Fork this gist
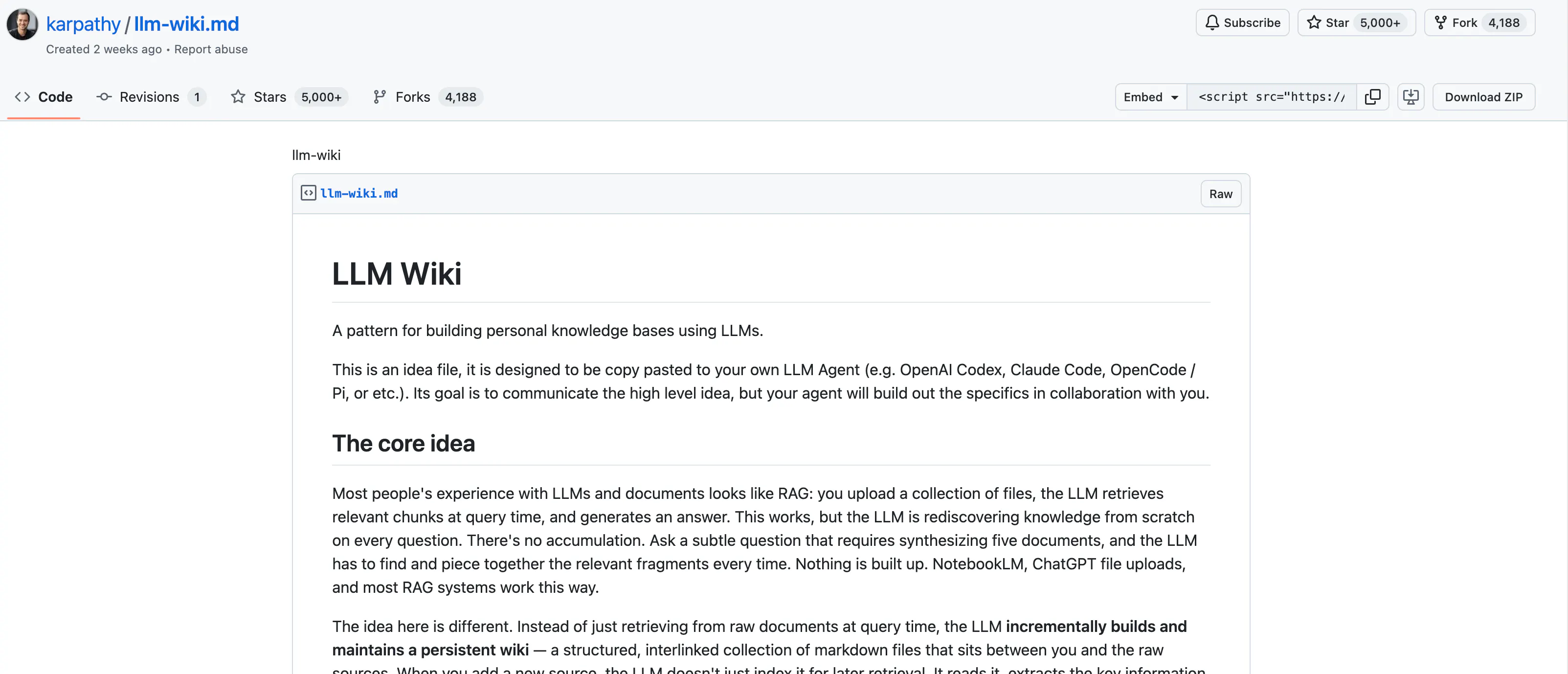 [x=1456, y=22]
